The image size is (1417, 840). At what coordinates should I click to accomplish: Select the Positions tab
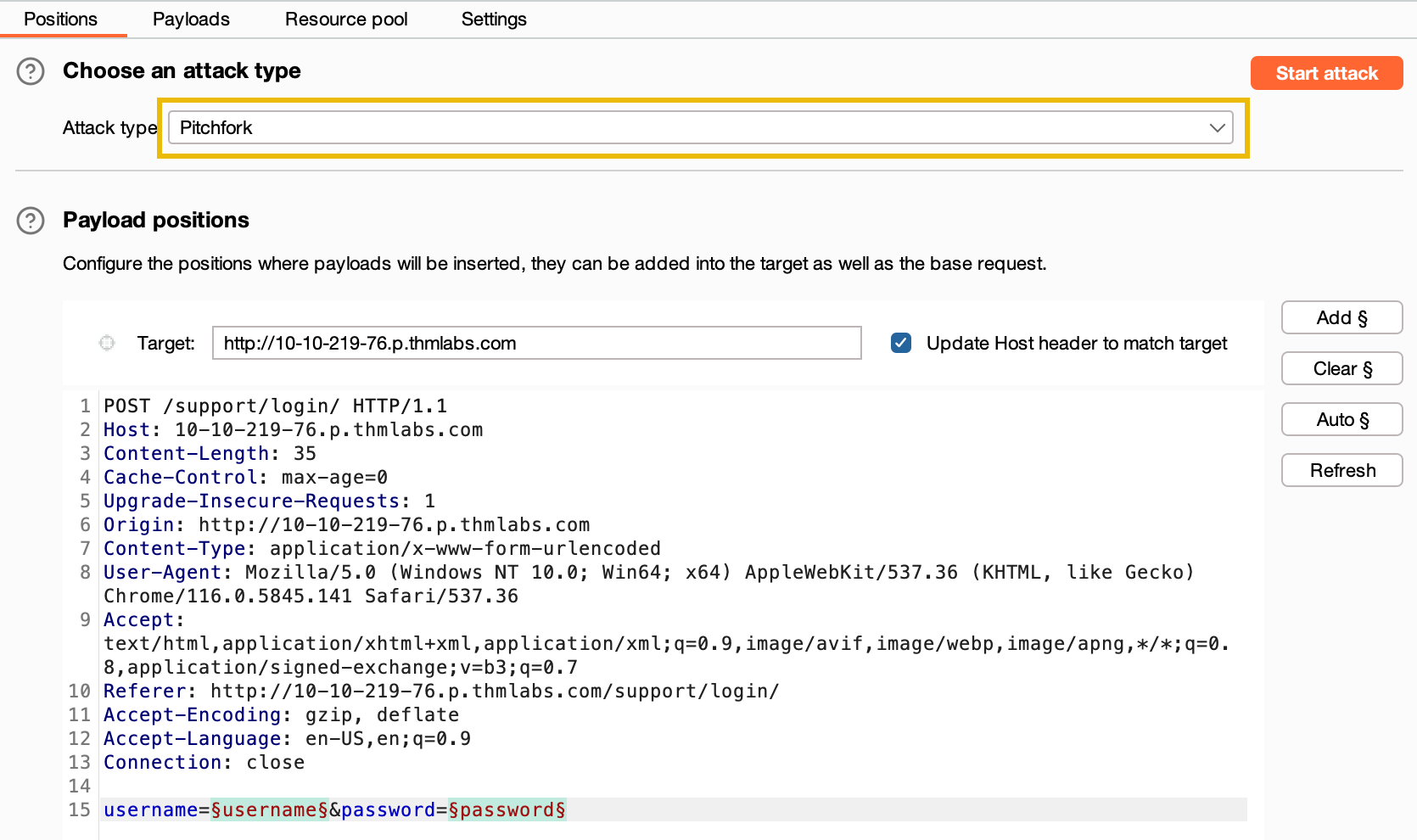60,19
